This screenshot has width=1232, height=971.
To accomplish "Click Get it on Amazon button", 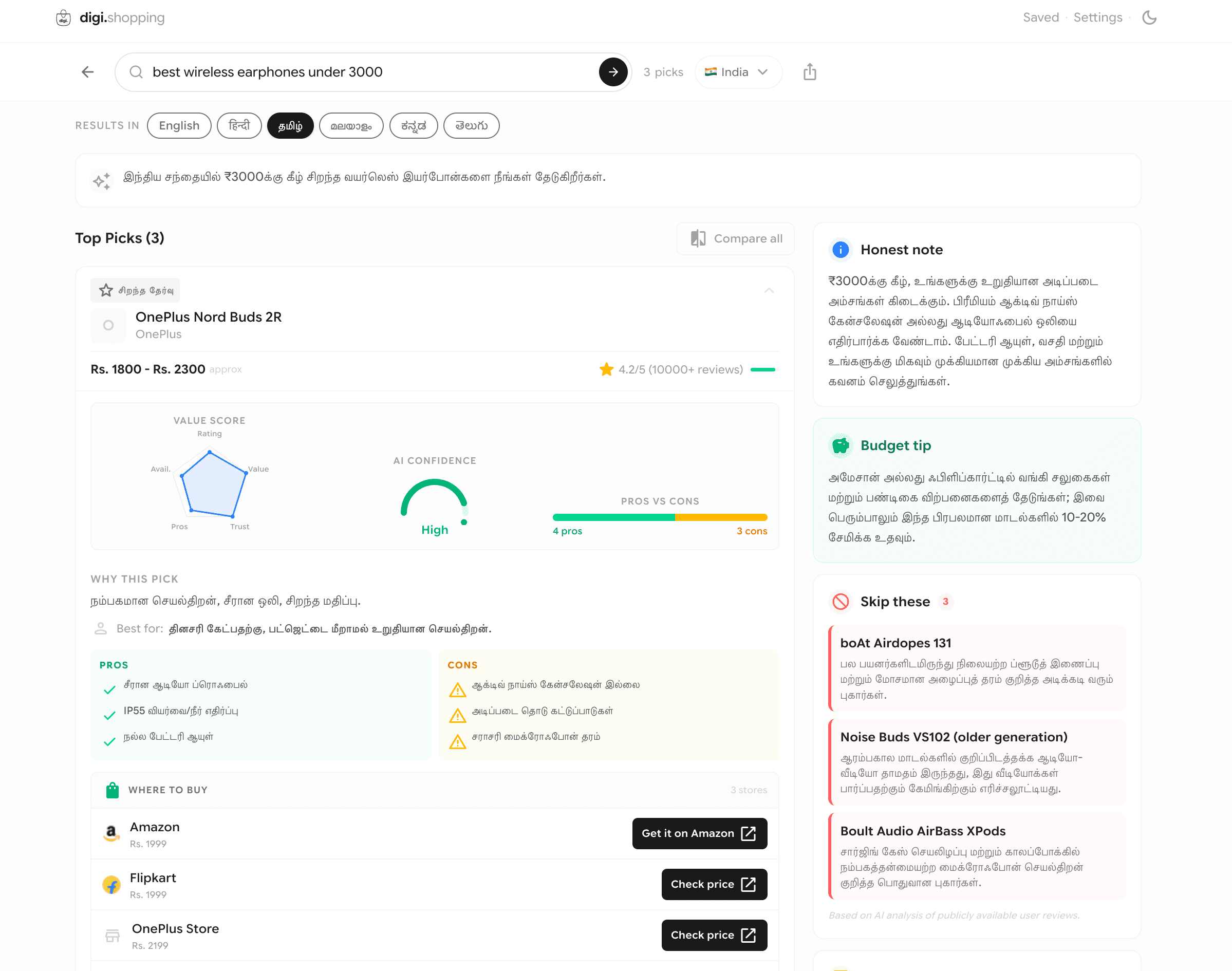I will tap(699, 833).
